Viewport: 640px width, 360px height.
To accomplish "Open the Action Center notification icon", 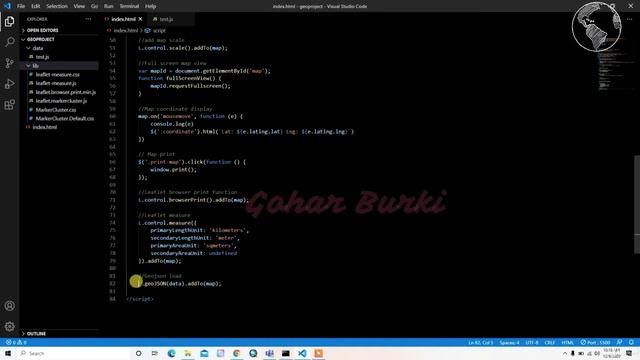I will click(629, 353).
